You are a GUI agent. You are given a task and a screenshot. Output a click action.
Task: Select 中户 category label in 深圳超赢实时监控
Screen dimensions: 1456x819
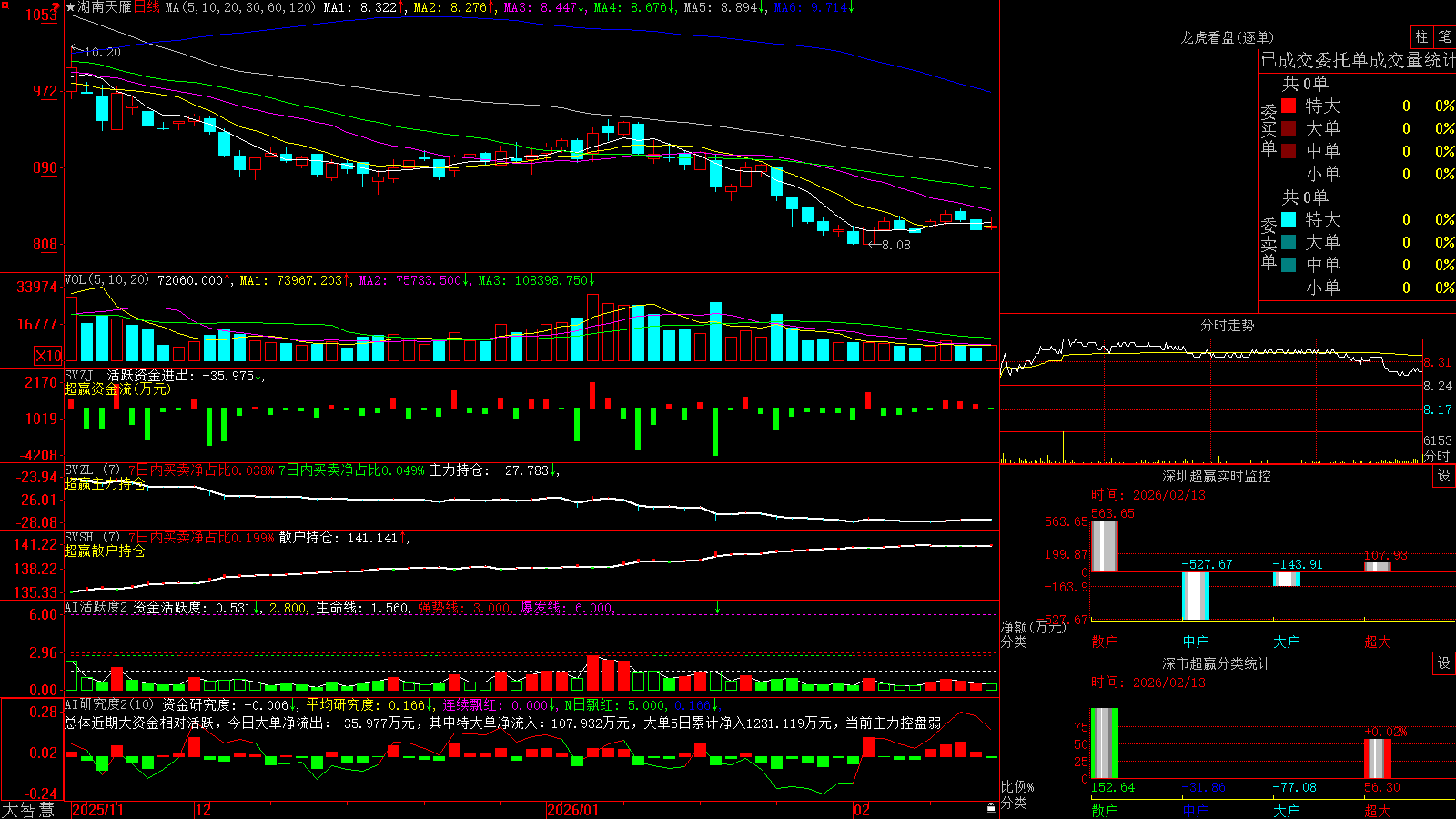(1195, 642)
